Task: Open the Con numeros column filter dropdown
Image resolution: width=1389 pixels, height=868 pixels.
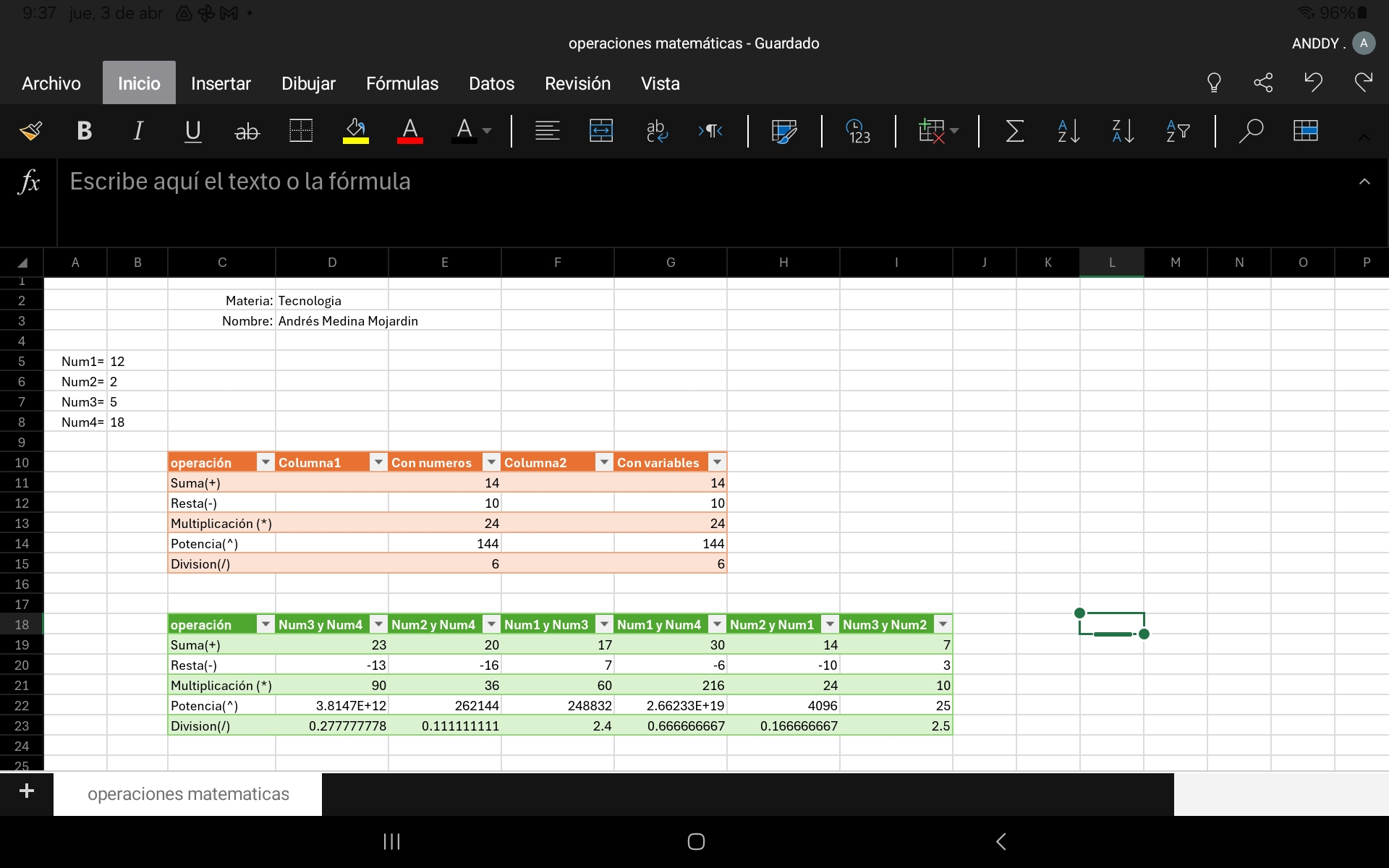Action: (491, 462)
